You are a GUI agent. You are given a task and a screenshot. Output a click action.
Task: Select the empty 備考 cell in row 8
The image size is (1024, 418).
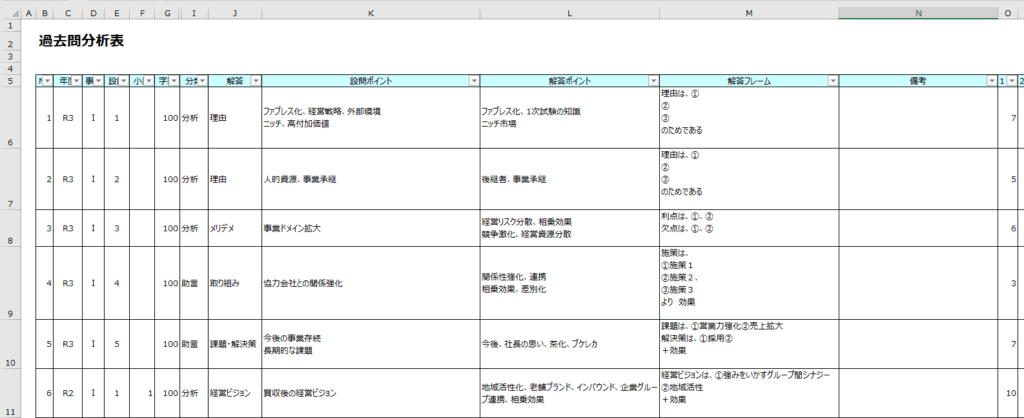pos(918,229)
